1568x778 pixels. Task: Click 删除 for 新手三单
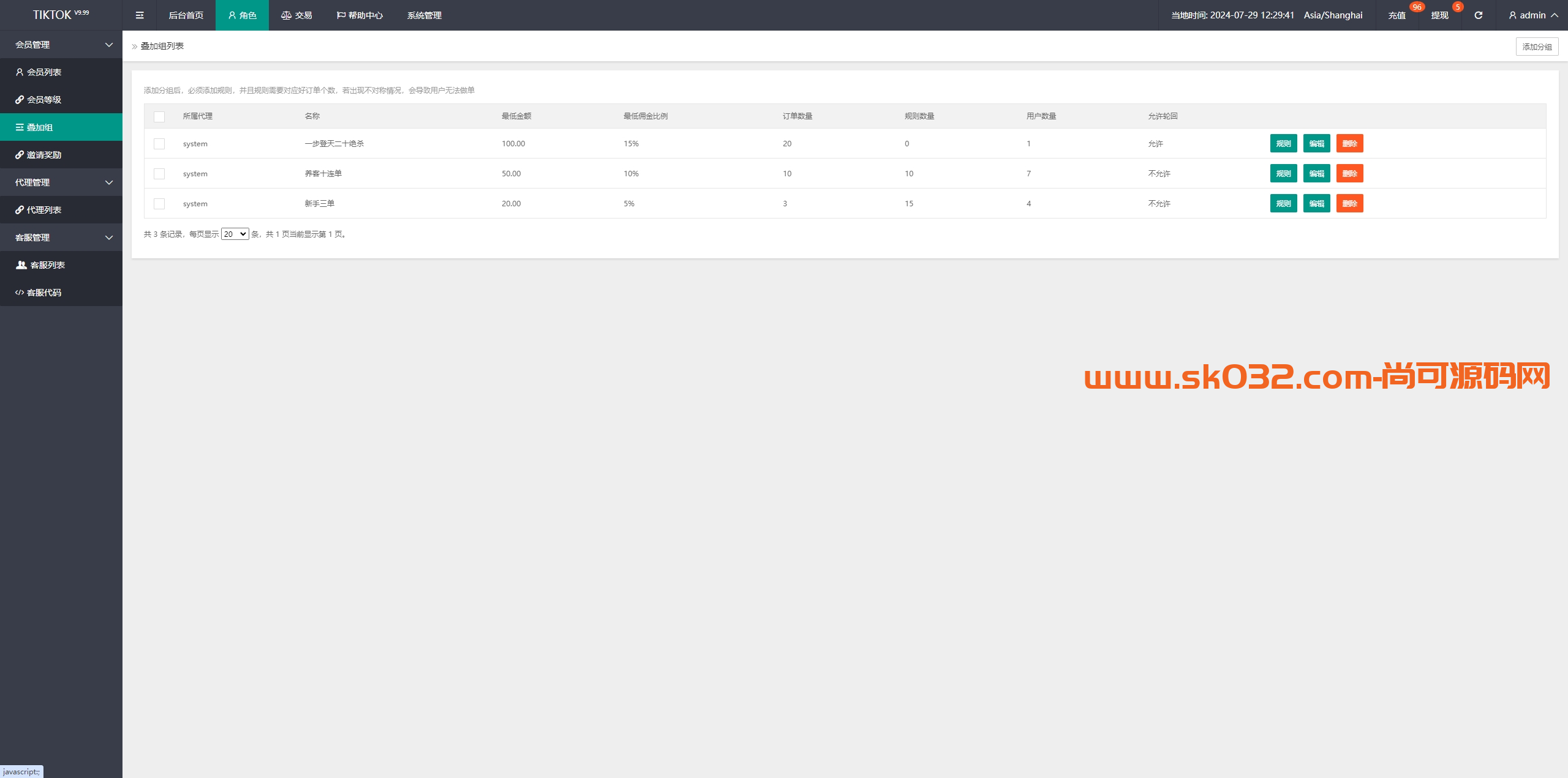1349,203
